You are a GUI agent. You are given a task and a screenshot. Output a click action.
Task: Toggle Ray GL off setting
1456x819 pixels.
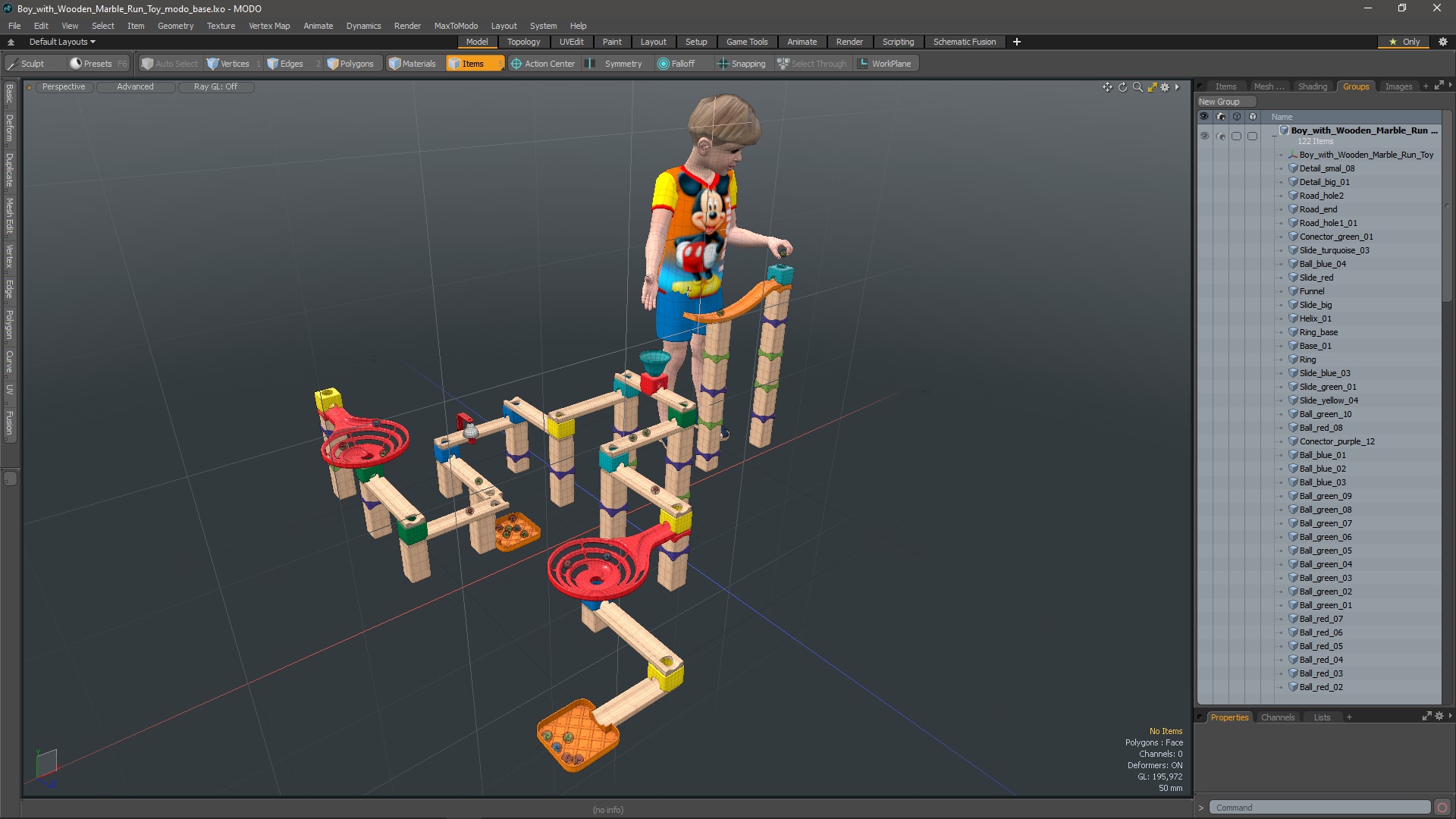click(215, 86)
